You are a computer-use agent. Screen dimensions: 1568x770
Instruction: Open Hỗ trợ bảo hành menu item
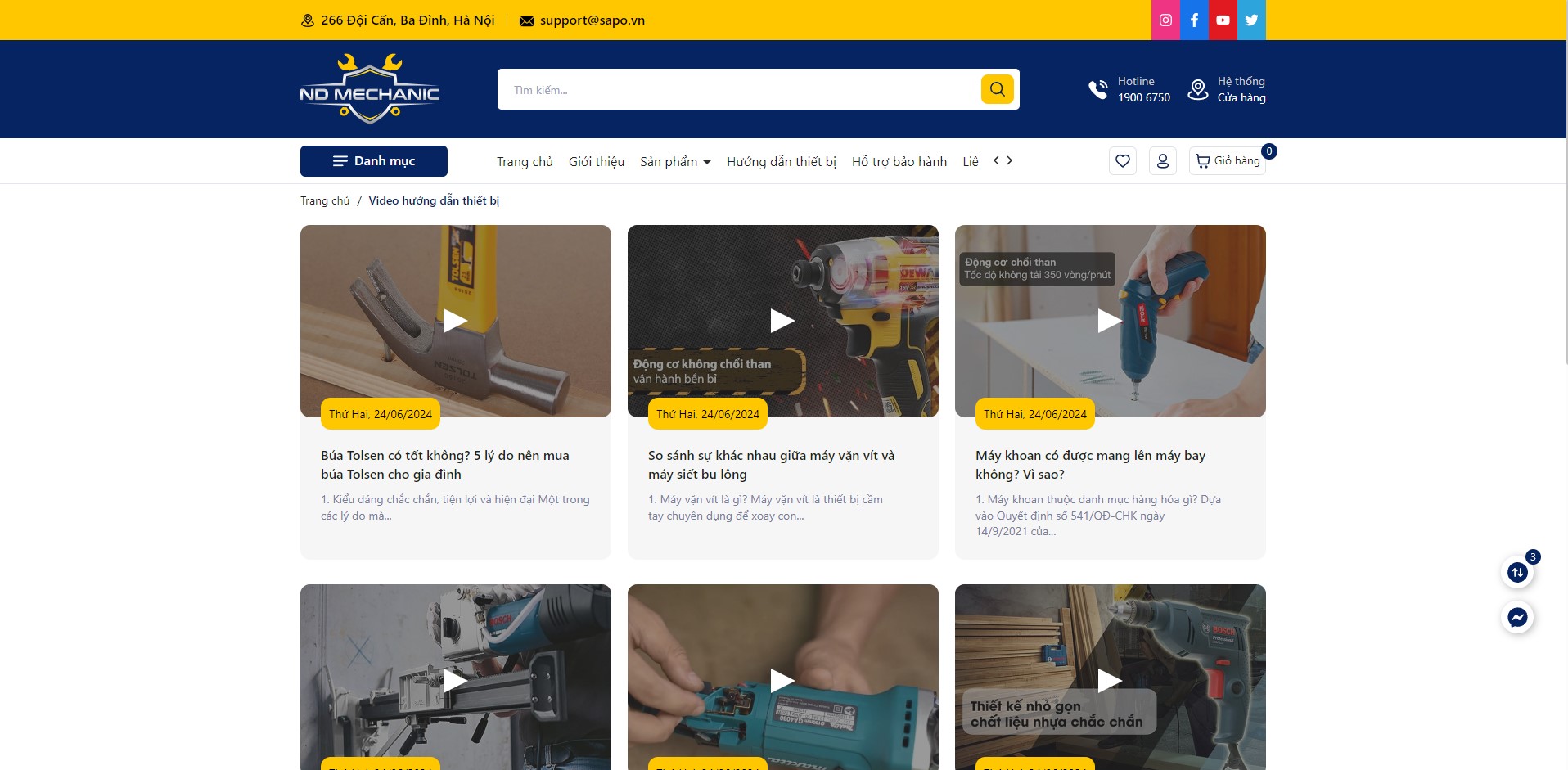pos(899,162)
